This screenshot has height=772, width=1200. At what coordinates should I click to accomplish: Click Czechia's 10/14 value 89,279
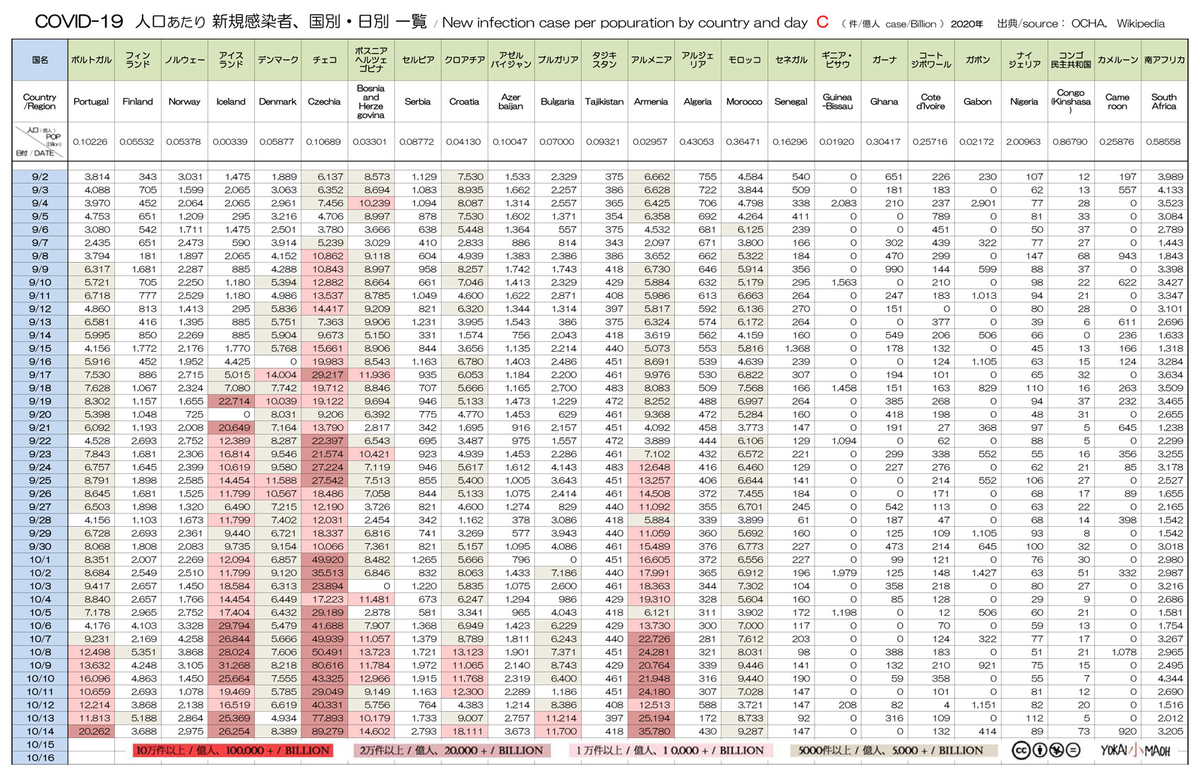[x=323, y=731]
